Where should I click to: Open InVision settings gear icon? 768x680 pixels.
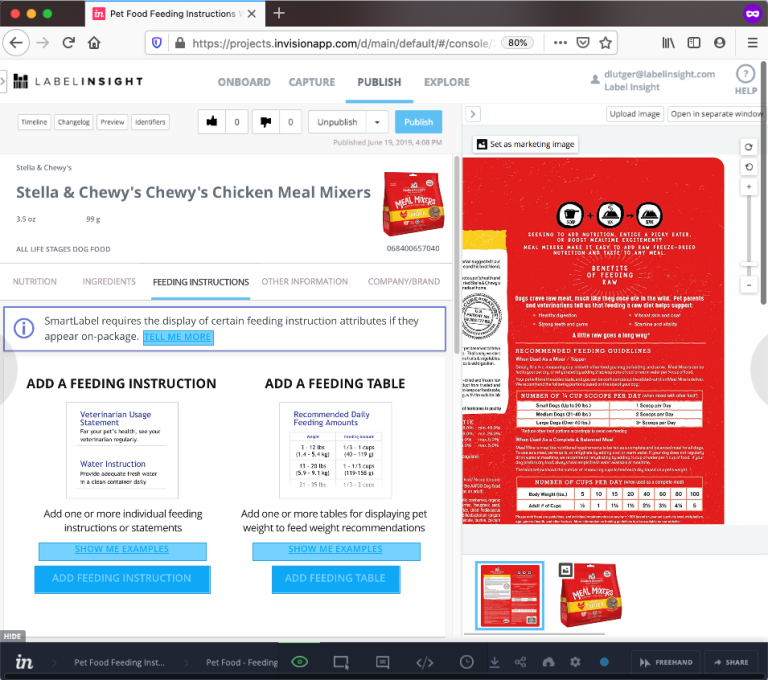575,662
